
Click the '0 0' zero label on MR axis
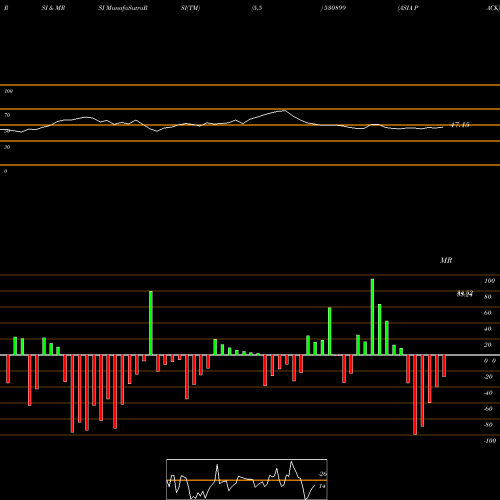coord(490,361)
